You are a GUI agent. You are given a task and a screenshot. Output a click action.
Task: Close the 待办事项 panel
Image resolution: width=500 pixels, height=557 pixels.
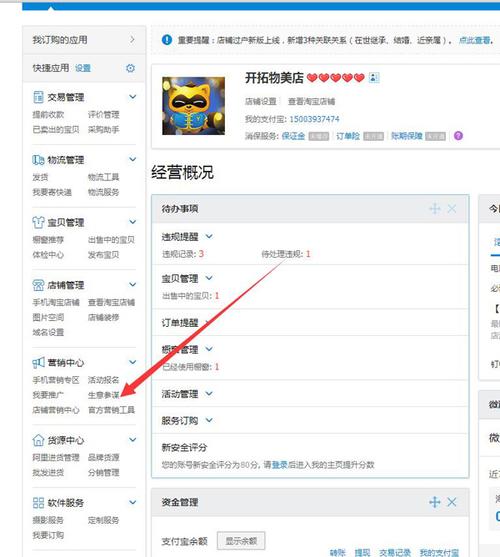click(452, 209)
